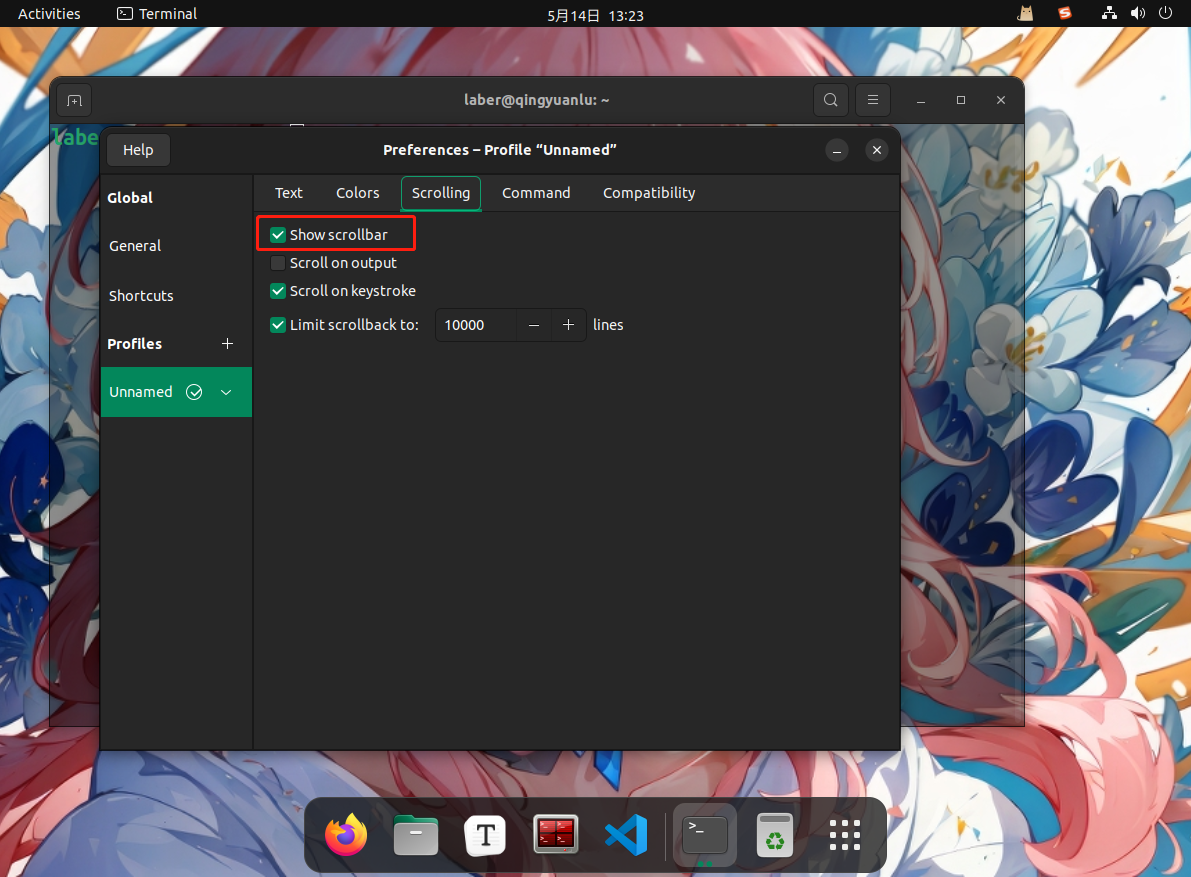Click the cat tray indicator icon
The image size is (1191, 877).
(x=1025, y=13)
